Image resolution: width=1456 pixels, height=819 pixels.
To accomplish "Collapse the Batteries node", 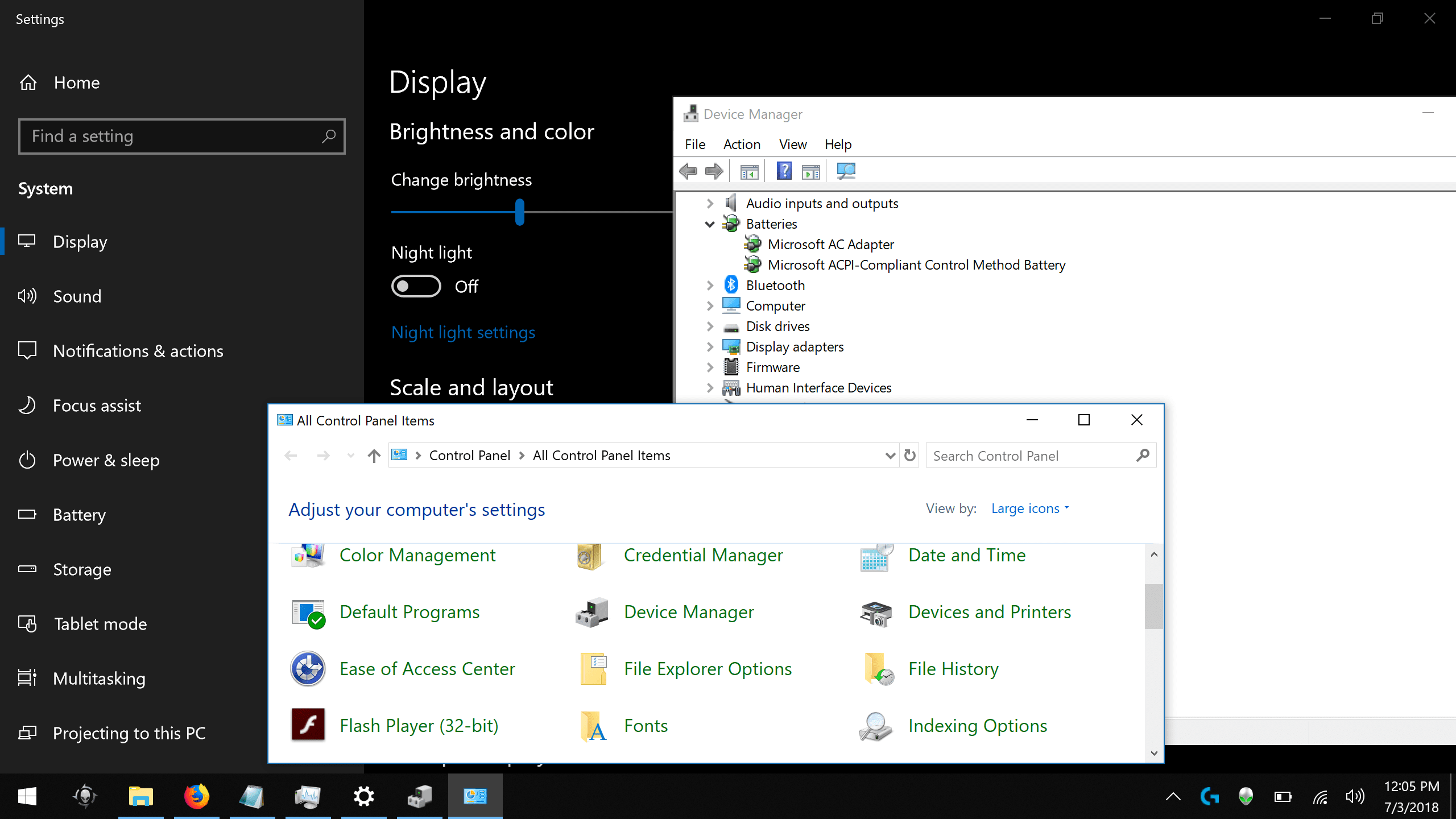I will pyautogui.click(x=710, y=224).
